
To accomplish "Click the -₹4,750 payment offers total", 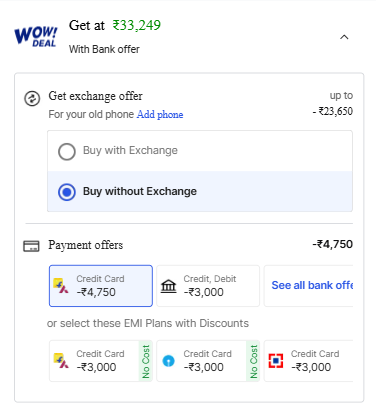I will [x=332, y=244].
